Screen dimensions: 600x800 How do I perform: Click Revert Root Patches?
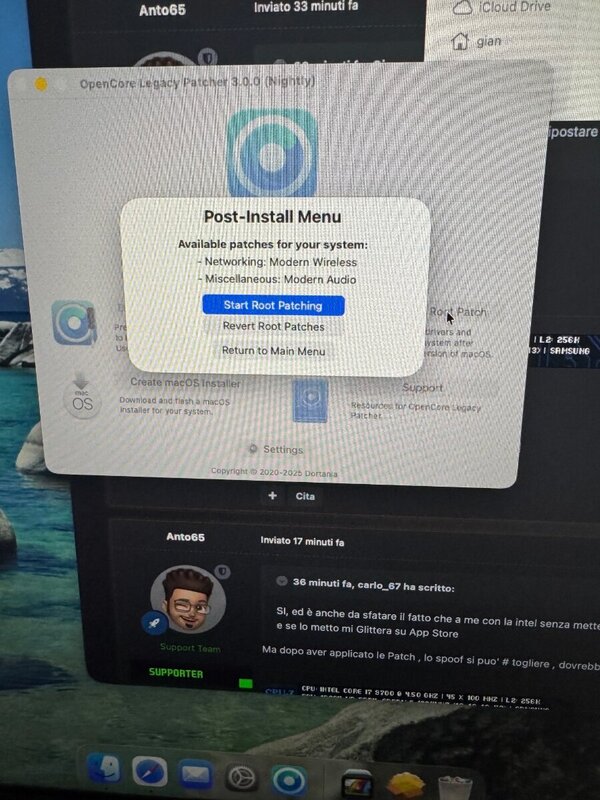pyautogui.click(x=273, y=327)
